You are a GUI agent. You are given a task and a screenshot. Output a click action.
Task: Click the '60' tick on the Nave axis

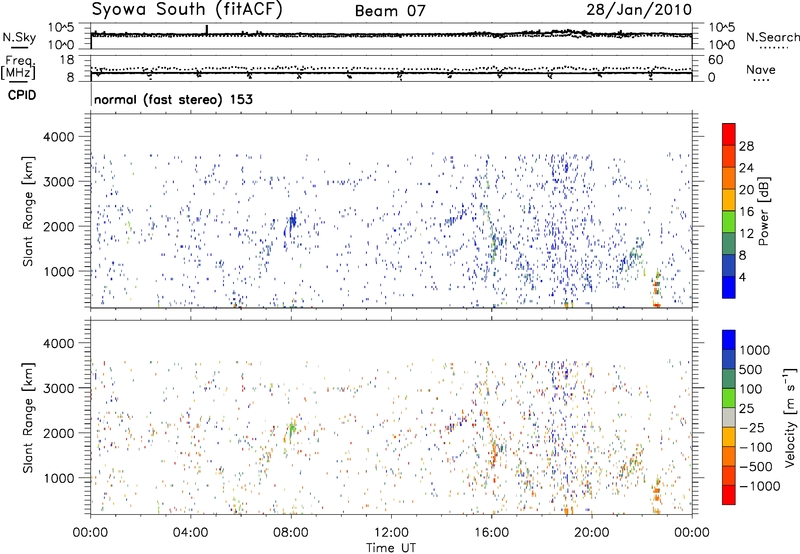pyautogui.click(x=715, y=60)
